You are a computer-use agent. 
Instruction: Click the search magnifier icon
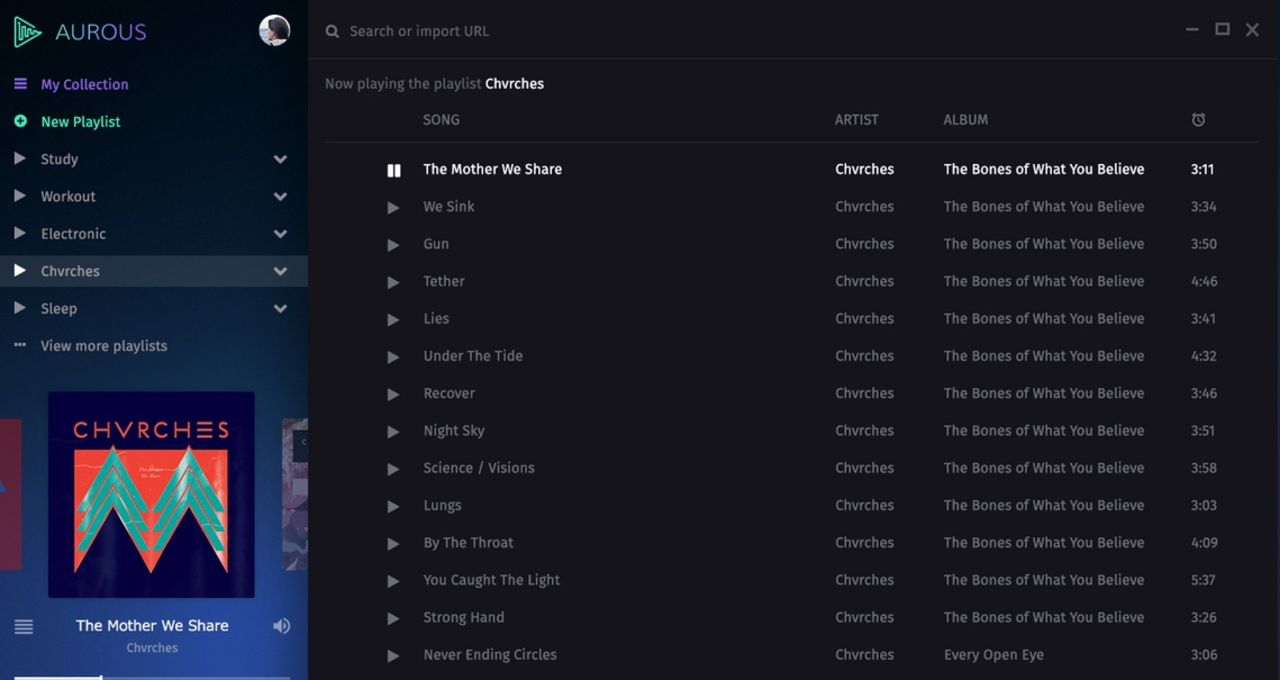(x=332, y=31)
